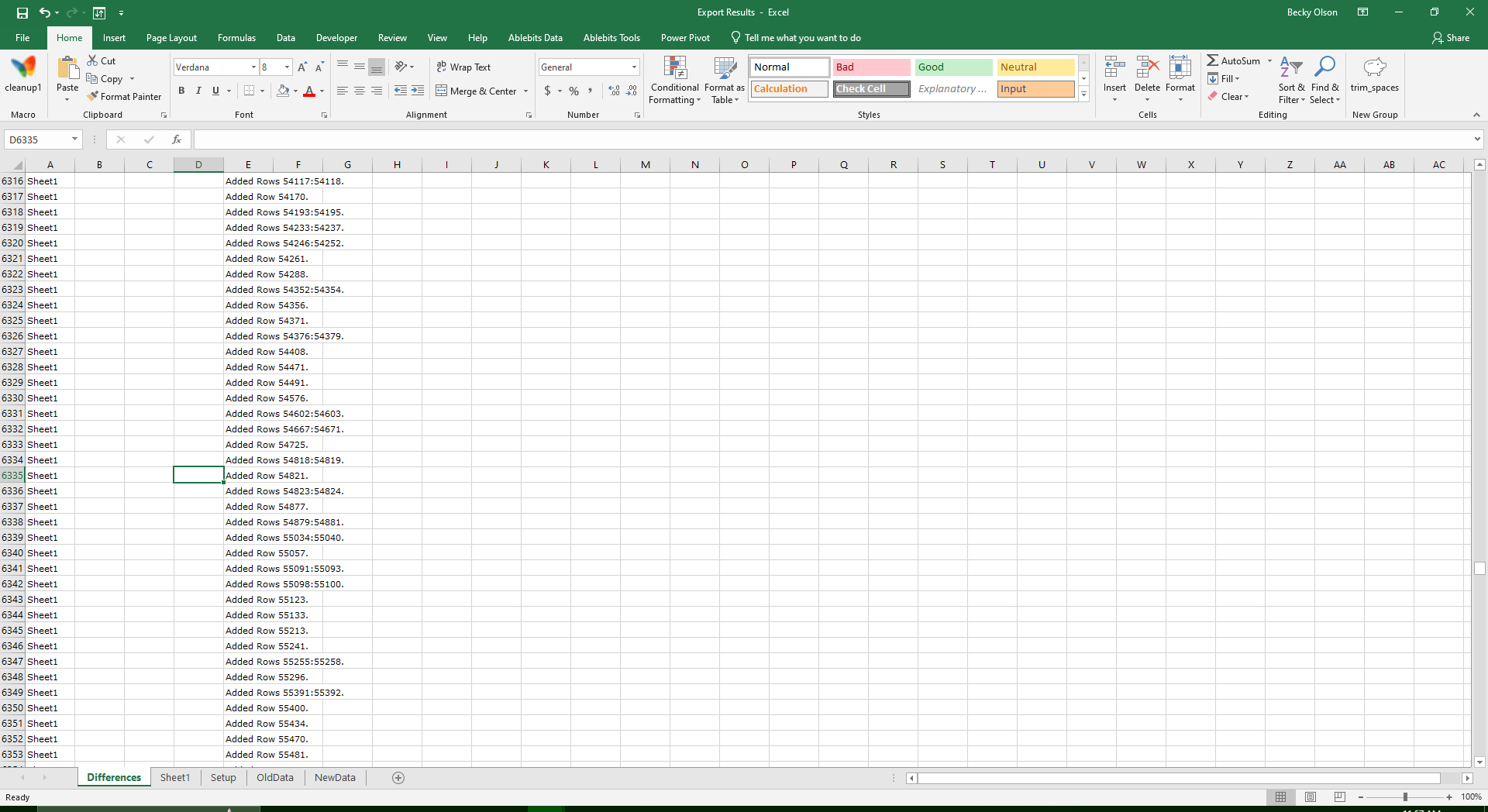
Task: Click the Zoom In control
Action: (x=1449, y=797)
